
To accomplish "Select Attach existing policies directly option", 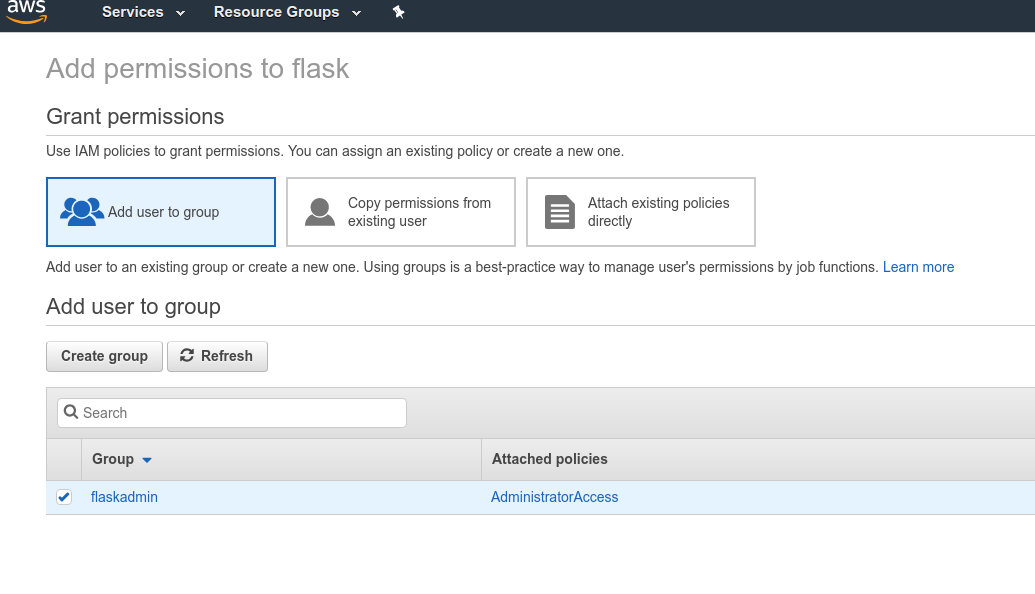I will pyautogui.click(x=640, y=212).
